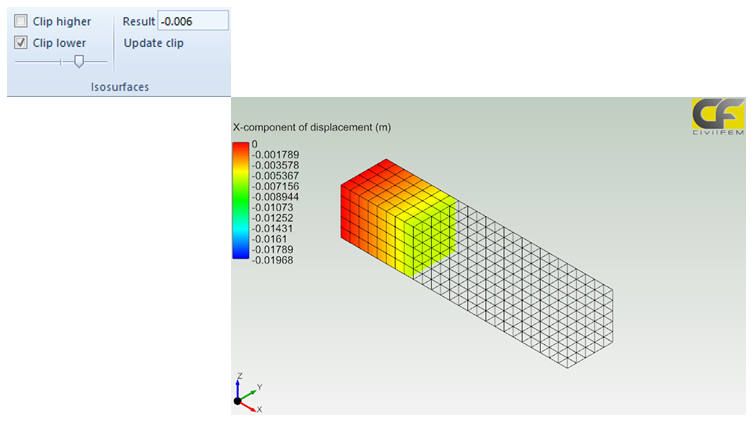Click the X-component of displacement title
Screen dimensions: 753x425
point(310,128)
